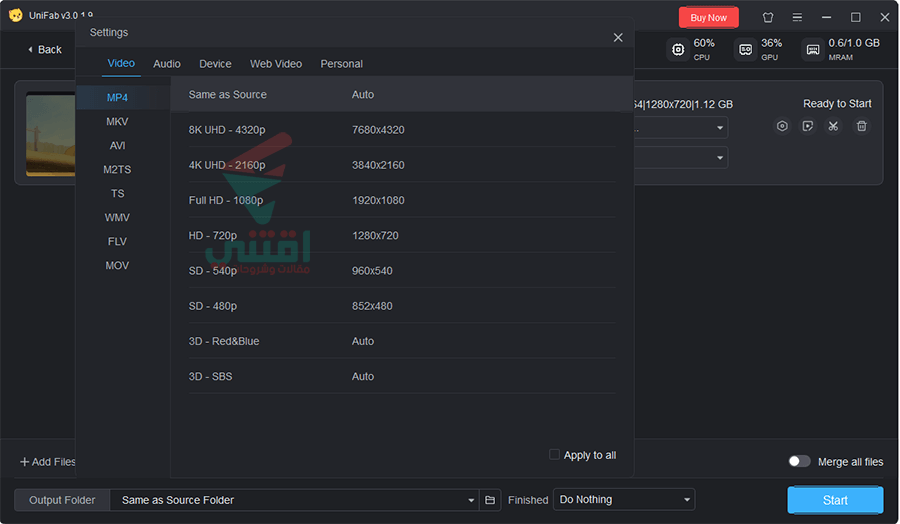Viewport: 900px width, 524px height.
Task: Expand the second task dropdown
Action: click(720, 157)
